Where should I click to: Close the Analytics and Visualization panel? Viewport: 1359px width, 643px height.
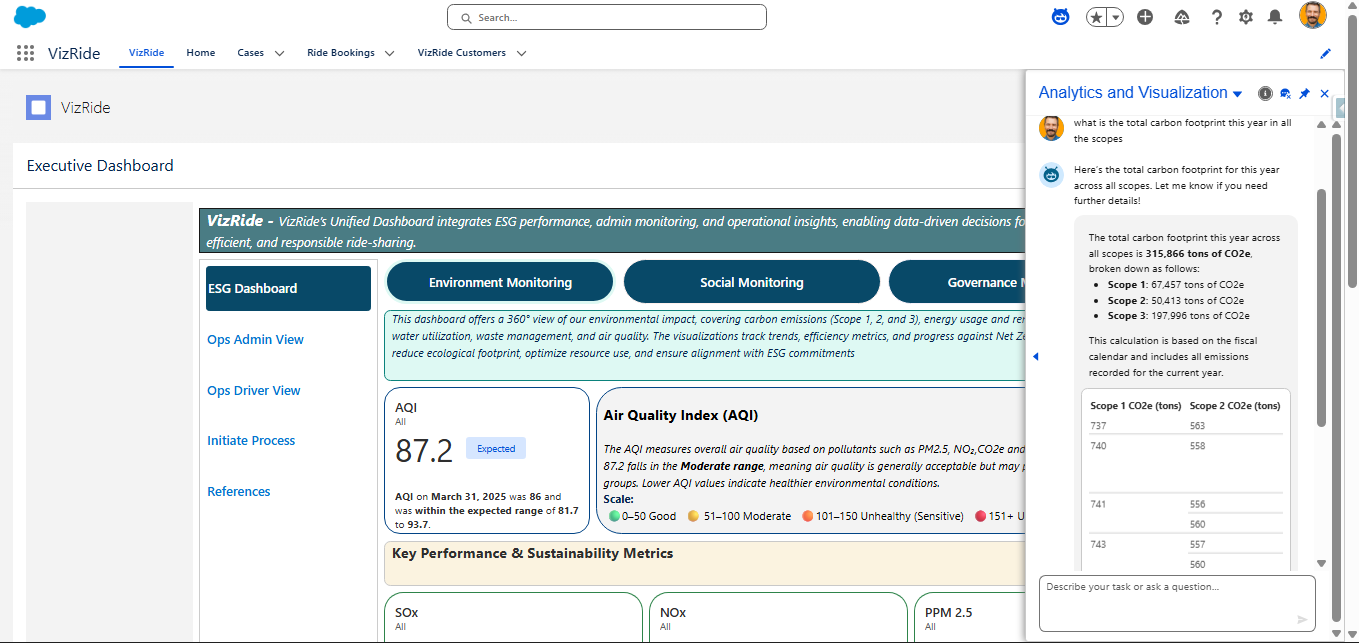pos(1325,93)
